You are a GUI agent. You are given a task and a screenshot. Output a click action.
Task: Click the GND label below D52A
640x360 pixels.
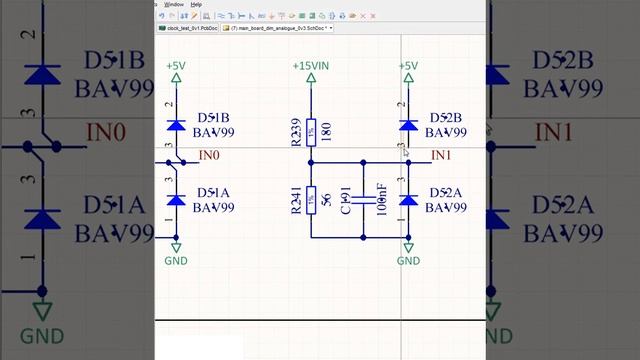click(408, 261)
